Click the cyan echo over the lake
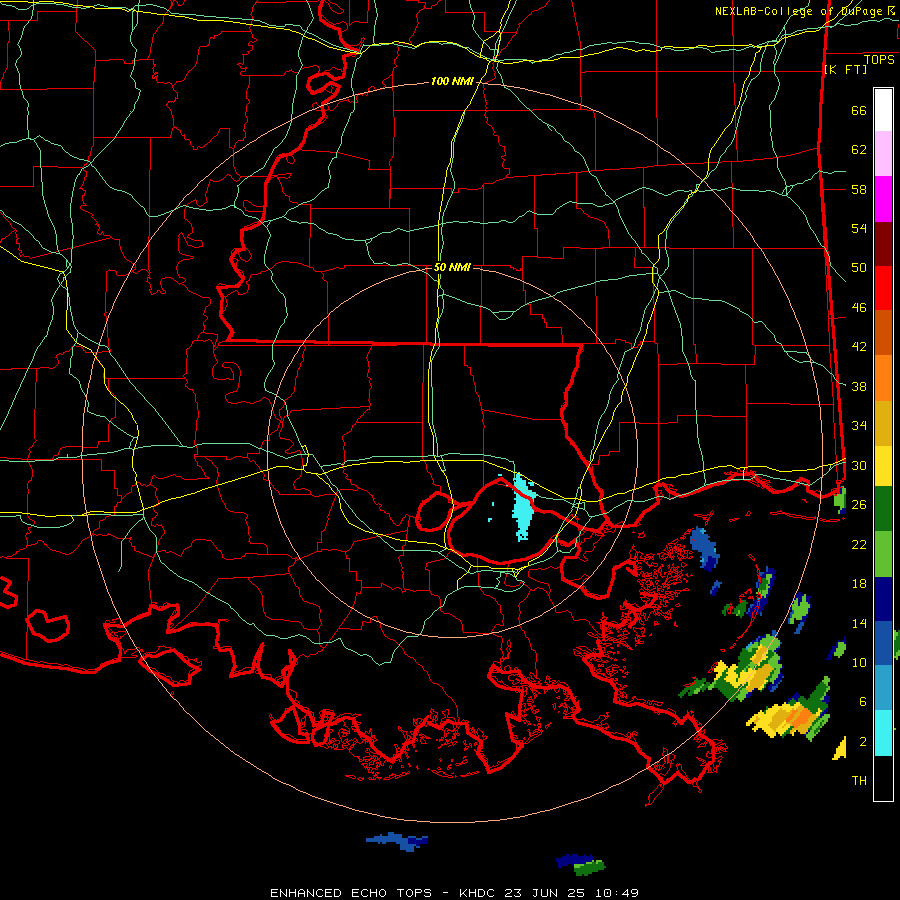 [x=522, y=507]
